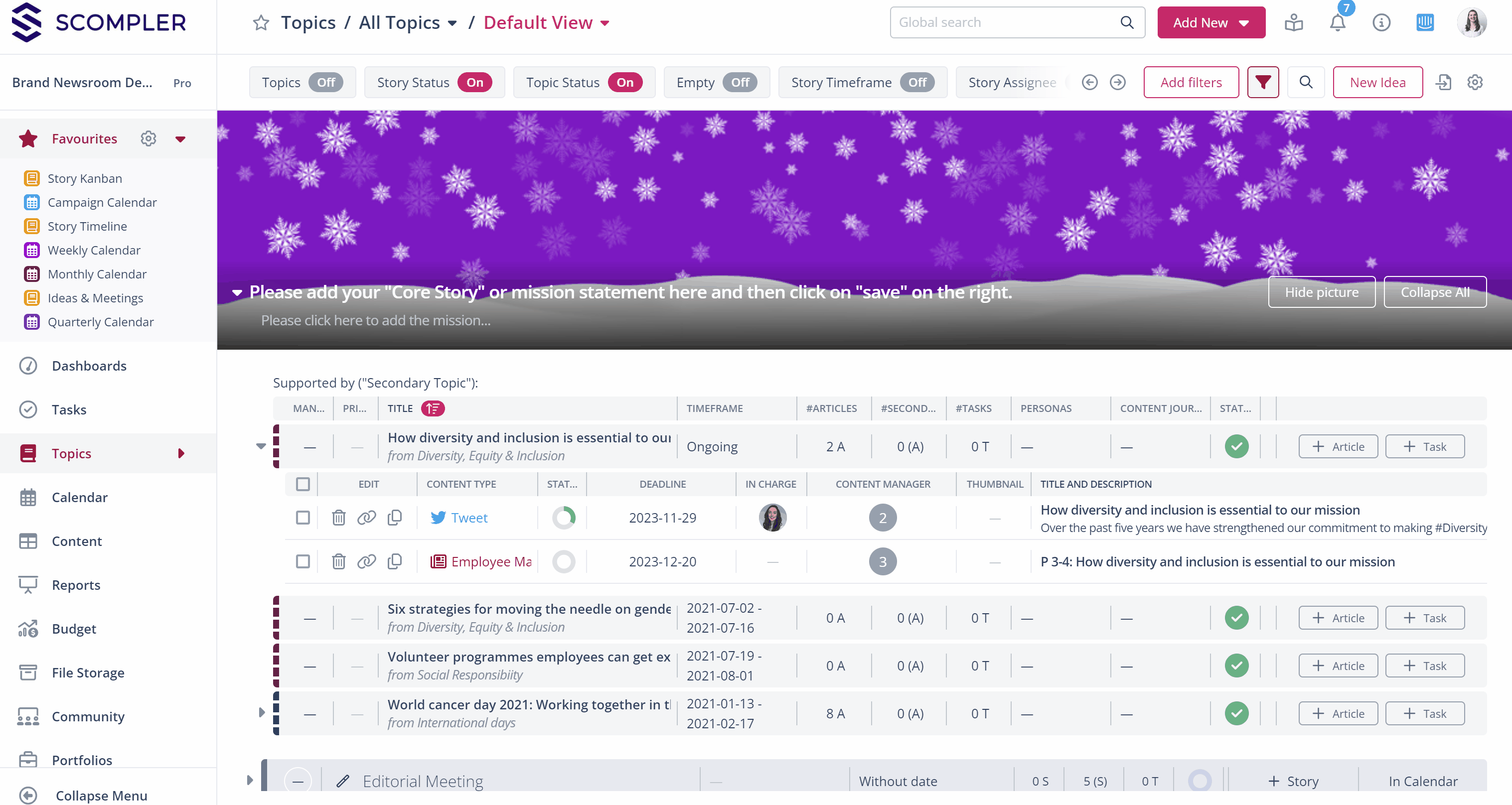Open Favourites settings gear icon

click(x=148, y=138)
